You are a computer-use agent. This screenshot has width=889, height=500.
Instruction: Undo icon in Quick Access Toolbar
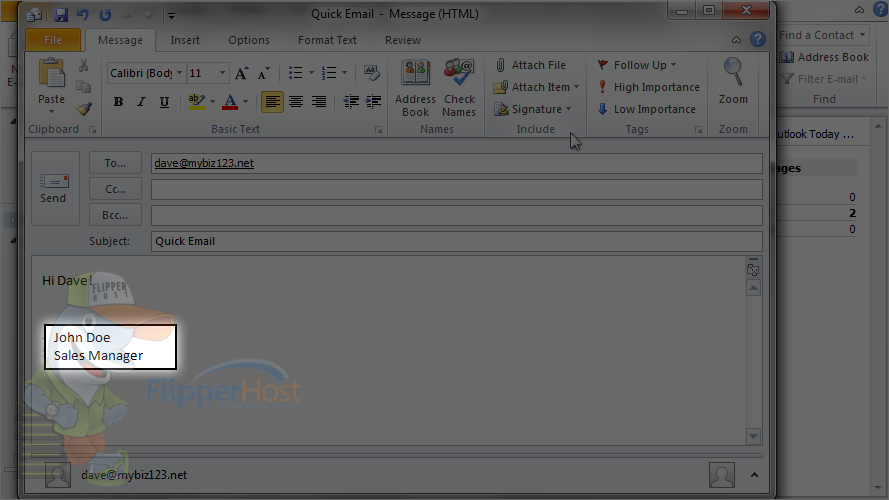[83, 15]
